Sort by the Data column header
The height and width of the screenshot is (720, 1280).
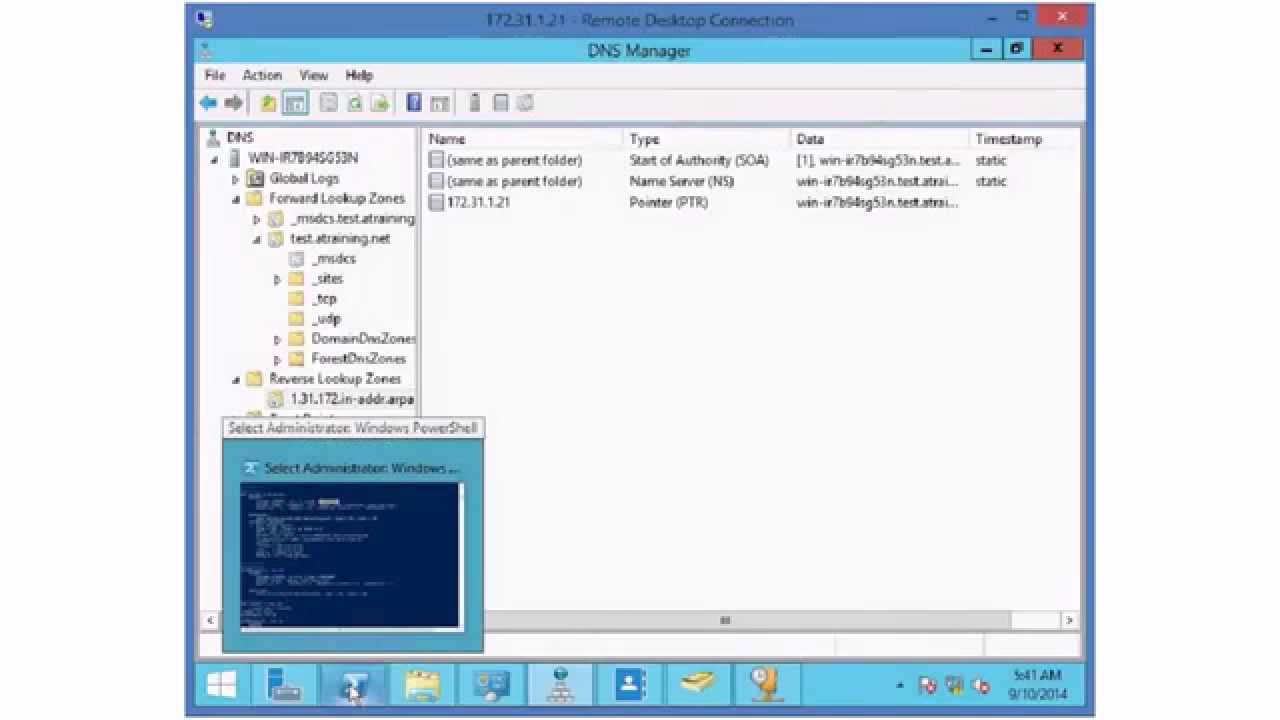click(x=881, y=139)
